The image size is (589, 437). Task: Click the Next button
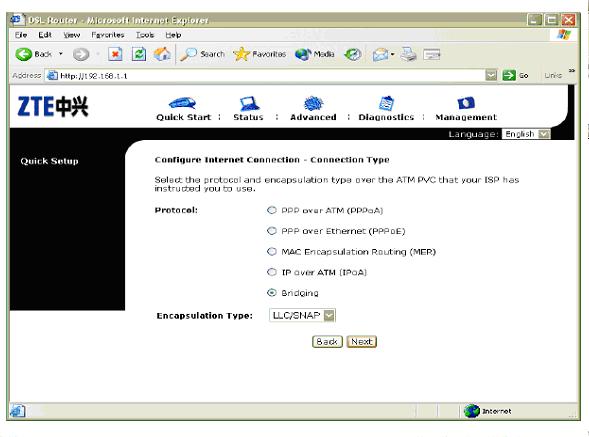tap(362, 342)
